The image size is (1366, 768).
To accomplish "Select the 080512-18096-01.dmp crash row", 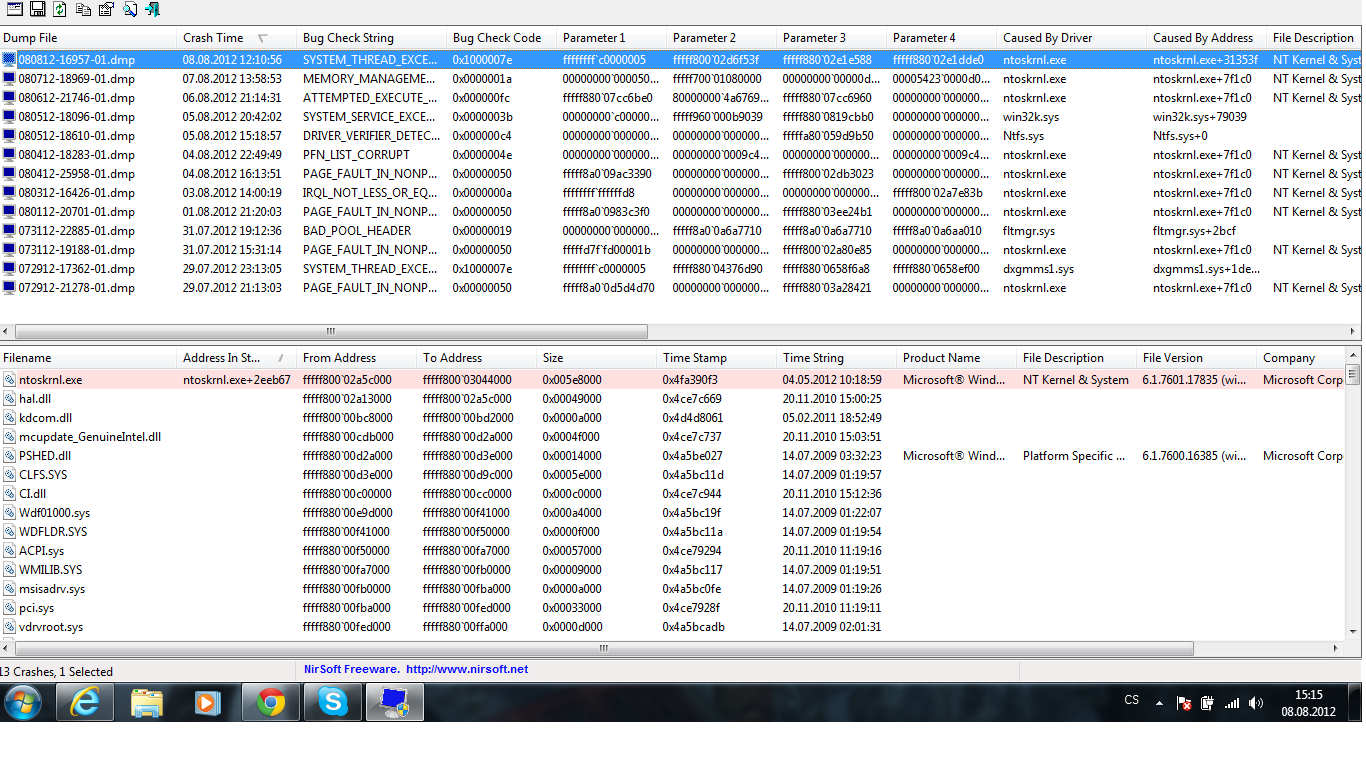I will coord(680,117).
